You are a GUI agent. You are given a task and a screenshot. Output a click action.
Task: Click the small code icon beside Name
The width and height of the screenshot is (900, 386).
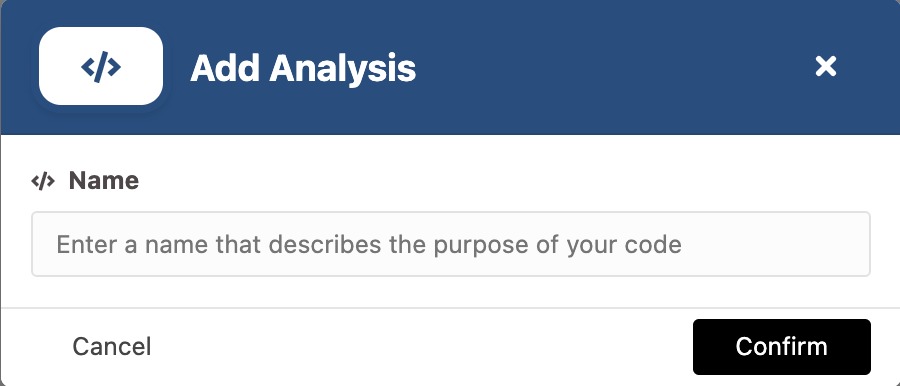pos(43,182)
